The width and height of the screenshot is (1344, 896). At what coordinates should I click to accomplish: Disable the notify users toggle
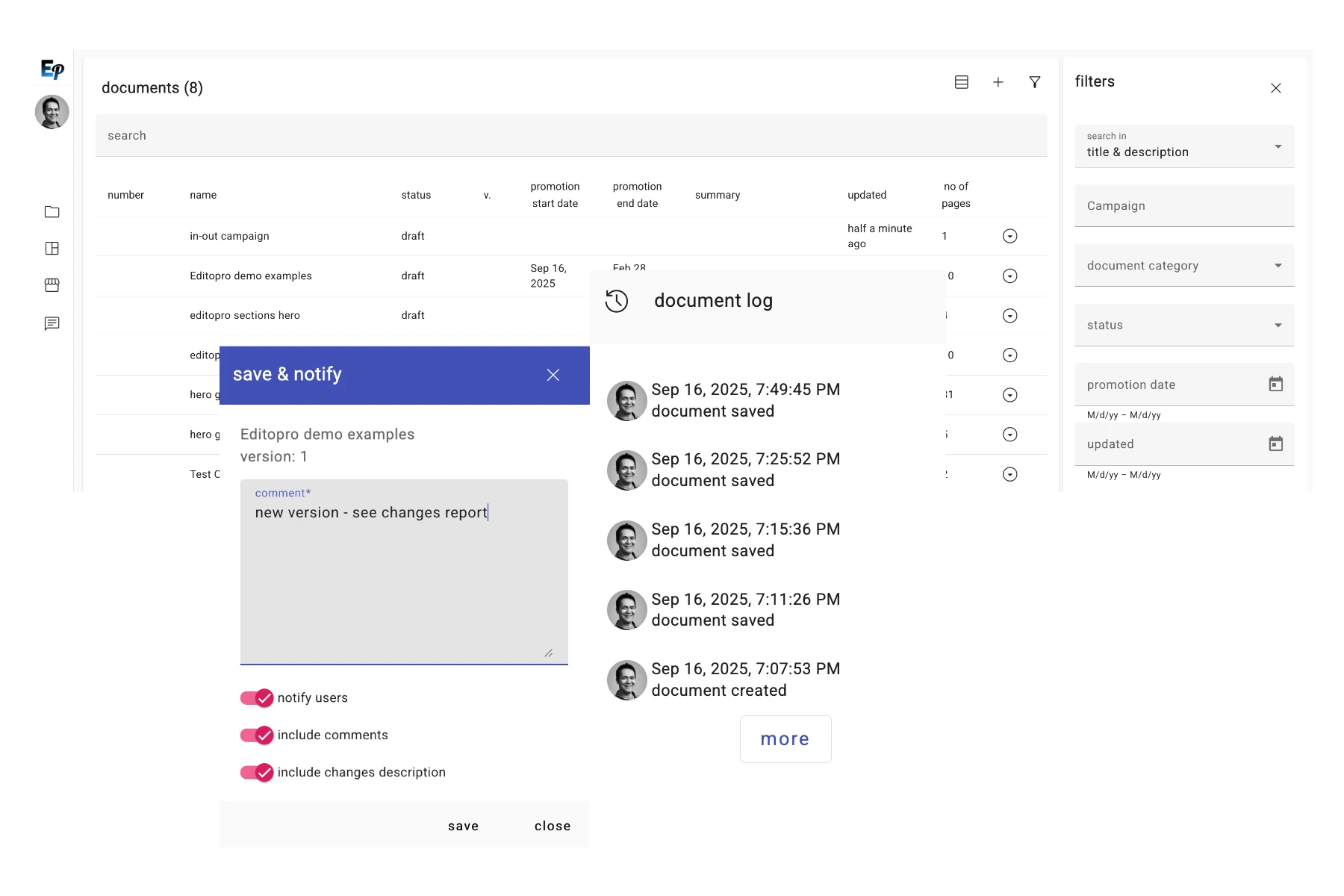pos(257,698)
